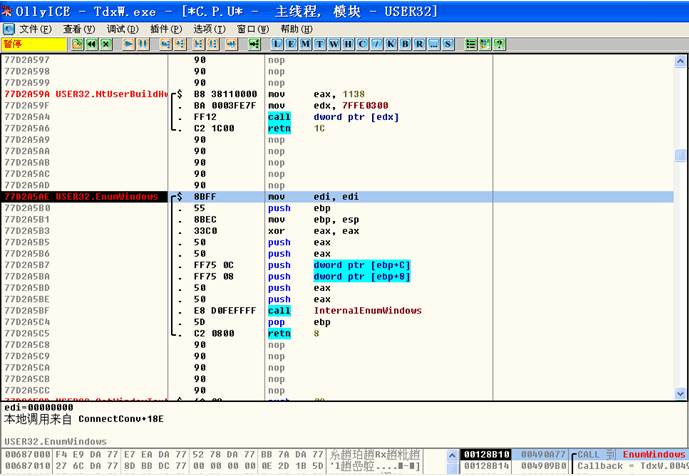Click the Trace Into toolbar icon
689x476 pixels.
point(199,44)
